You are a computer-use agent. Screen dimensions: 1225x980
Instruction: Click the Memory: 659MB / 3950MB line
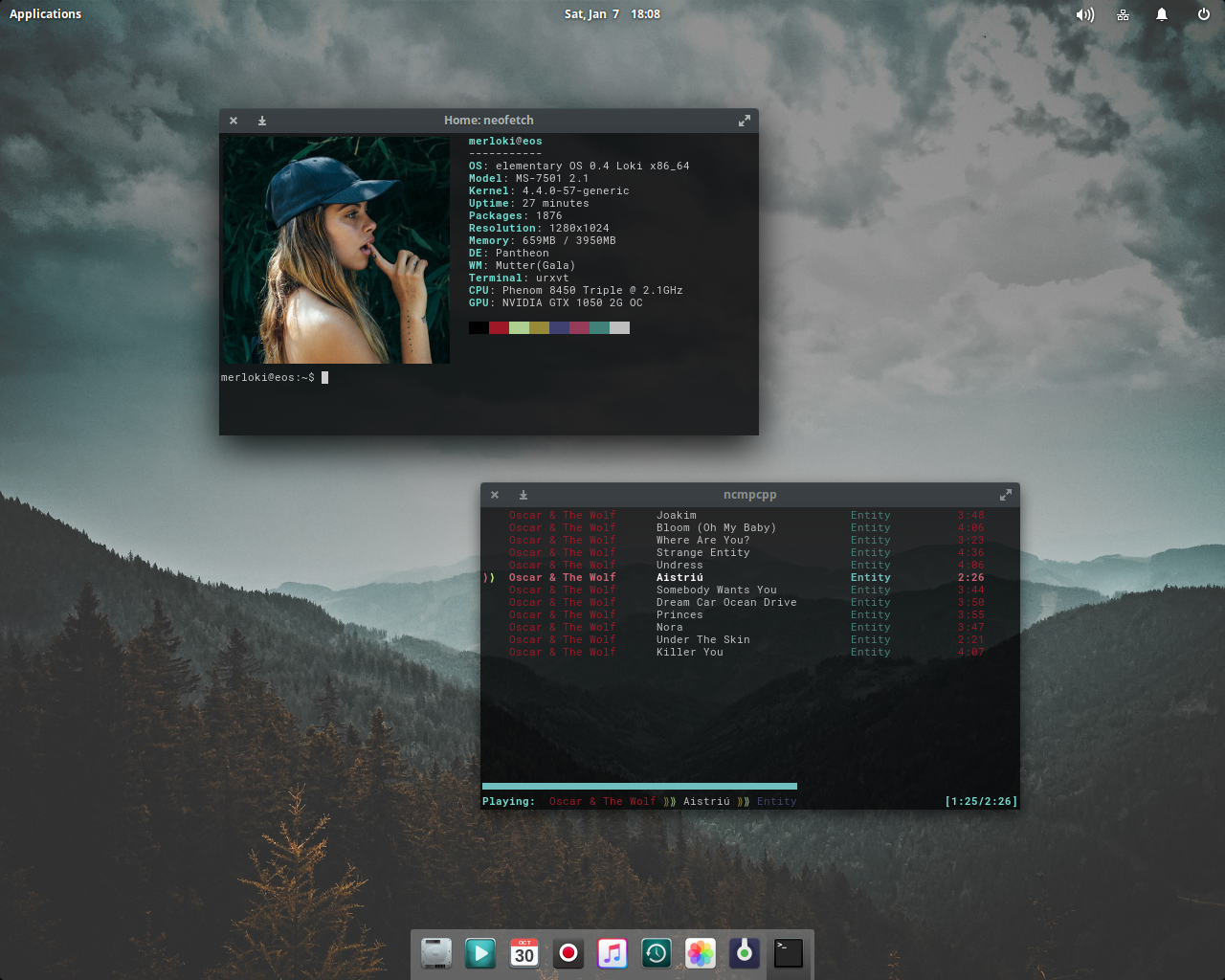pos(543,241)
